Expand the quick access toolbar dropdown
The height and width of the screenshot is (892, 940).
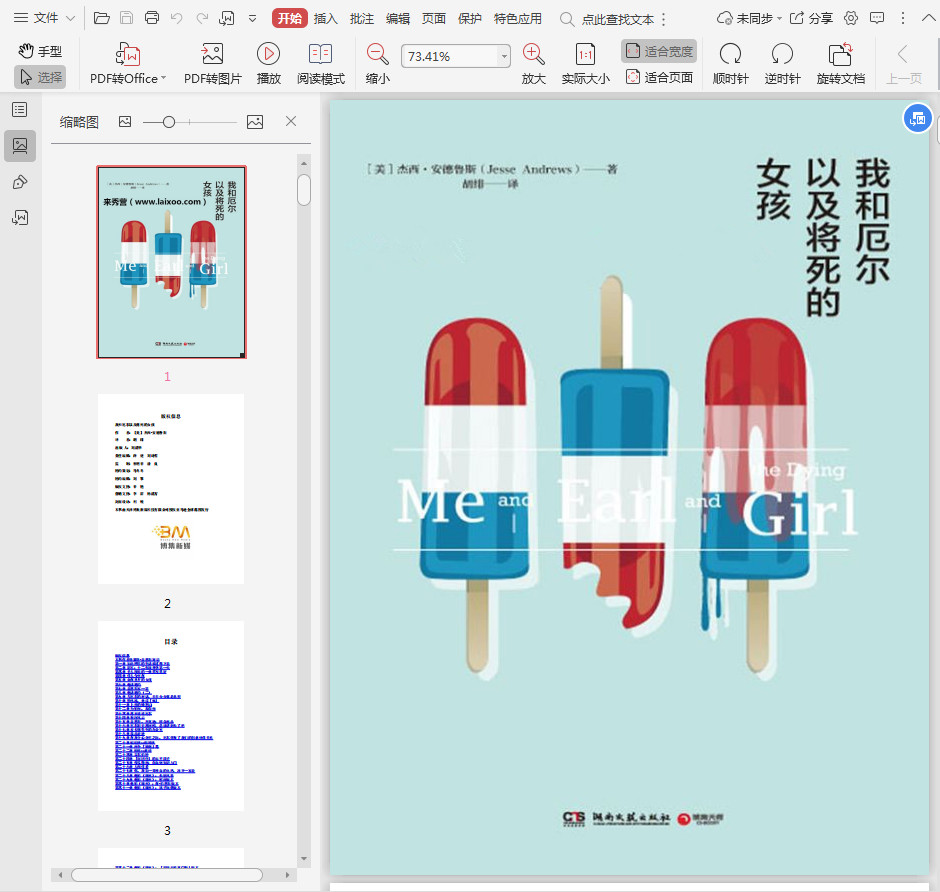pyautogui.click(x=252, y=19)
